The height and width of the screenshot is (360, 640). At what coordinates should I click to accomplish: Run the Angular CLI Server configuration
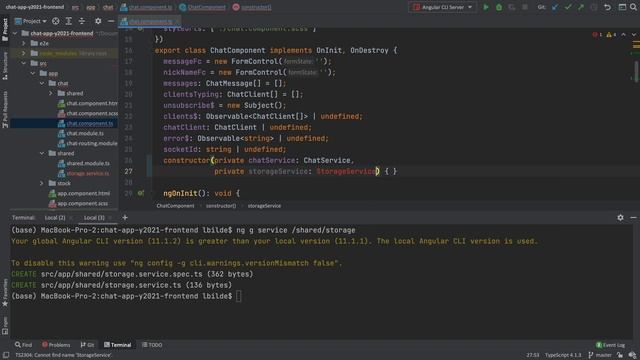point(486,7)
